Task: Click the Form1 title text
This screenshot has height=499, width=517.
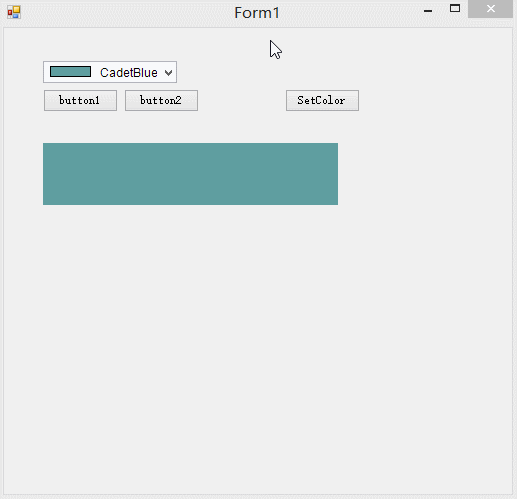Action: point(257,13)
